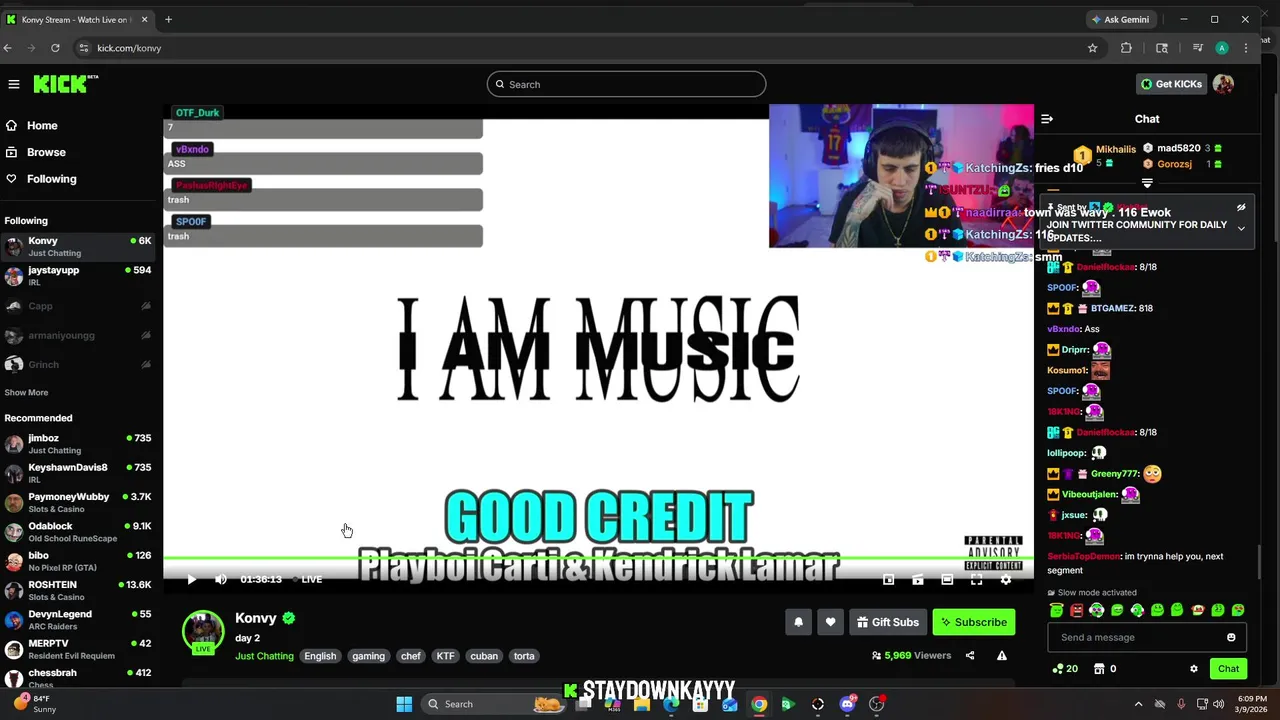Reload the page in Chrome
This screenshot has width=1280, height=720.
[x=55, y=48]
